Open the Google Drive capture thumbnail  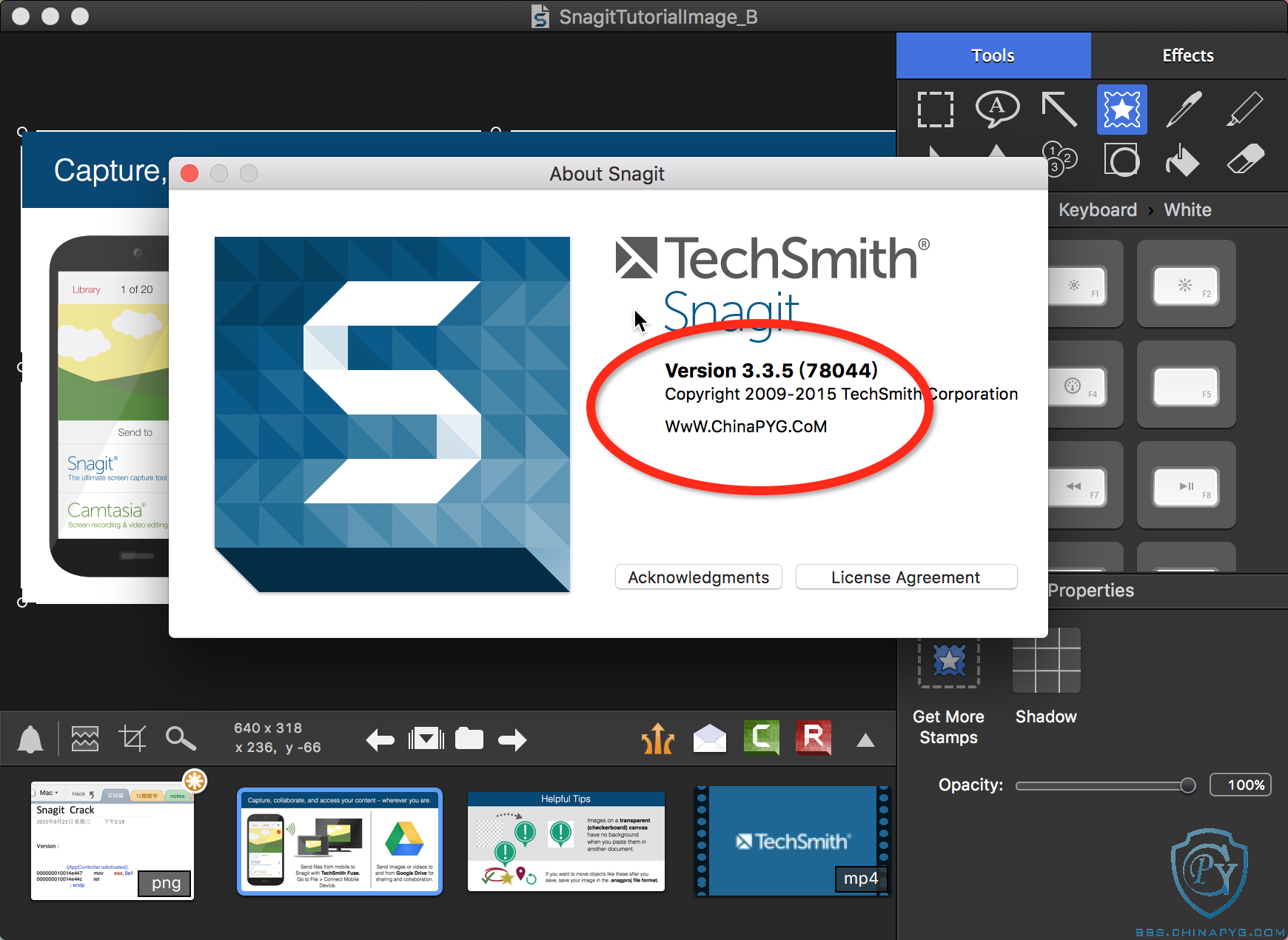point(340,842)
